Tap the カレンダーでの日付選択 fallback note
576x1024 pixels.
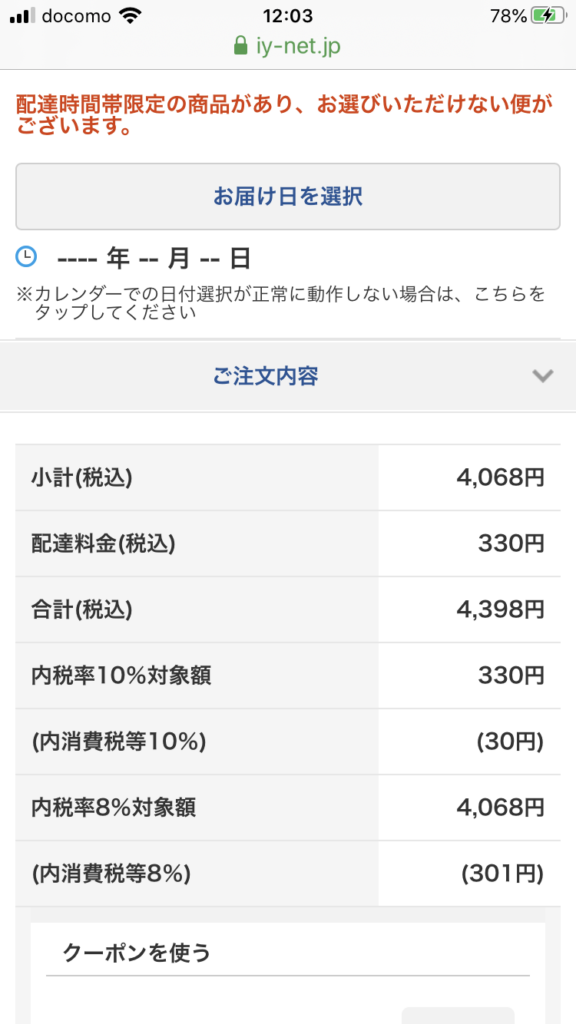click(x=281, y=304)
